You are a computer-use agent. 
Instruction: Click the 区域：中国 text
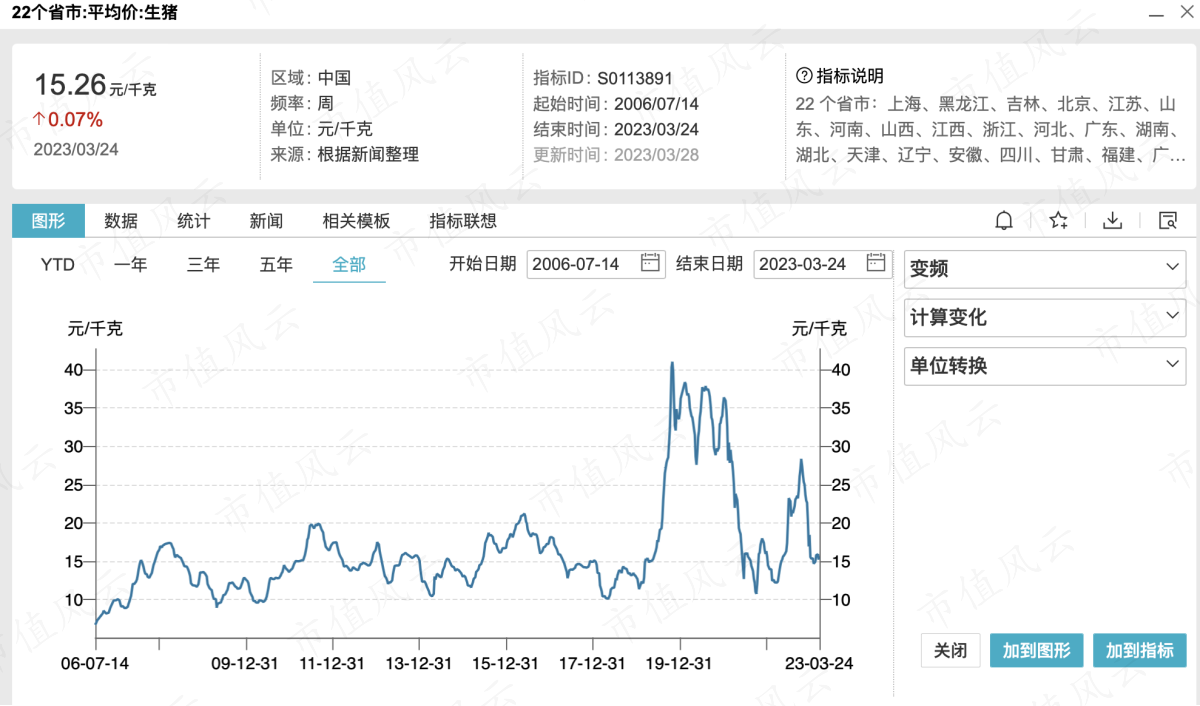310,78
